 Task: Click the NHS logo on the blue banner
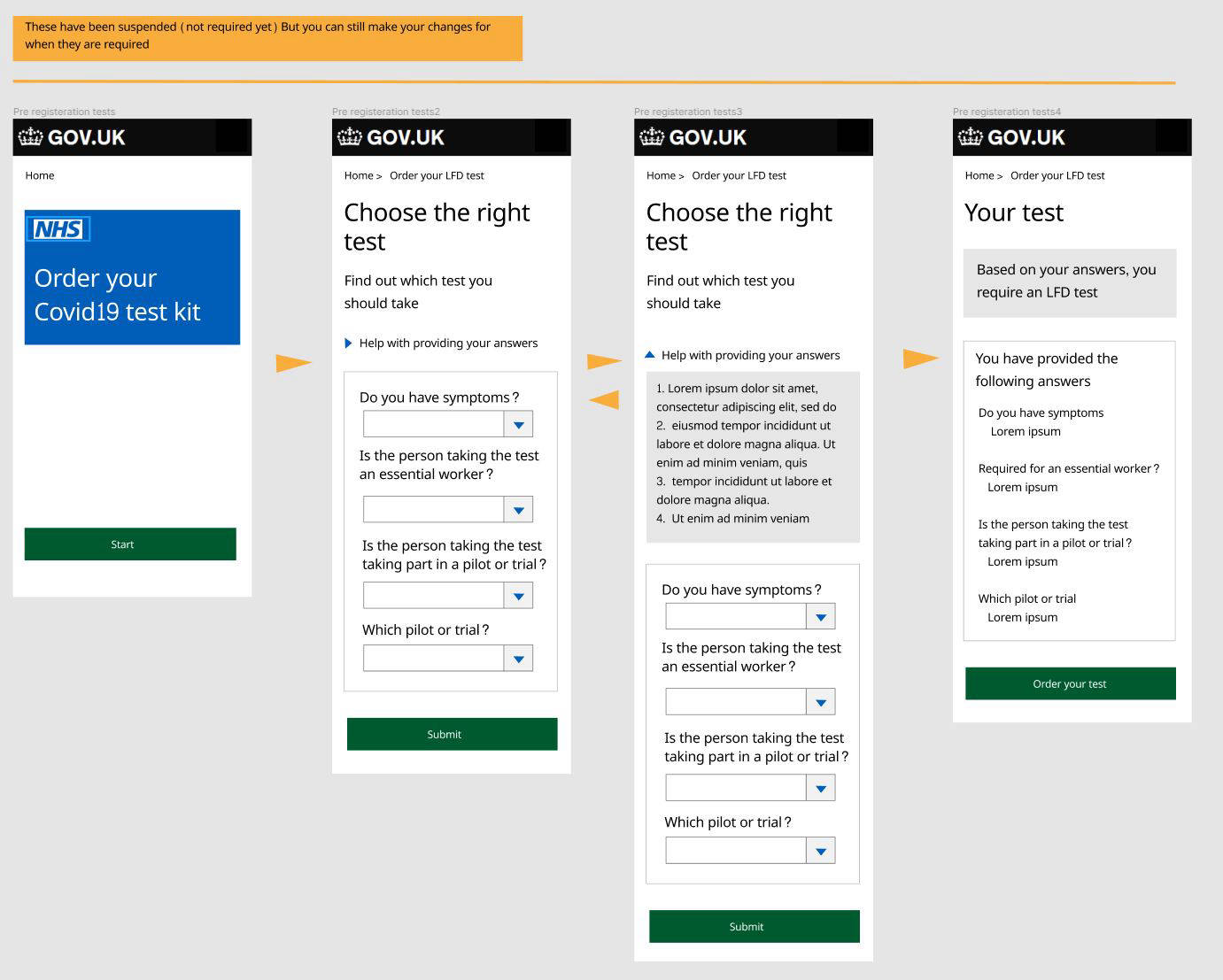click(x=58, y=229)
